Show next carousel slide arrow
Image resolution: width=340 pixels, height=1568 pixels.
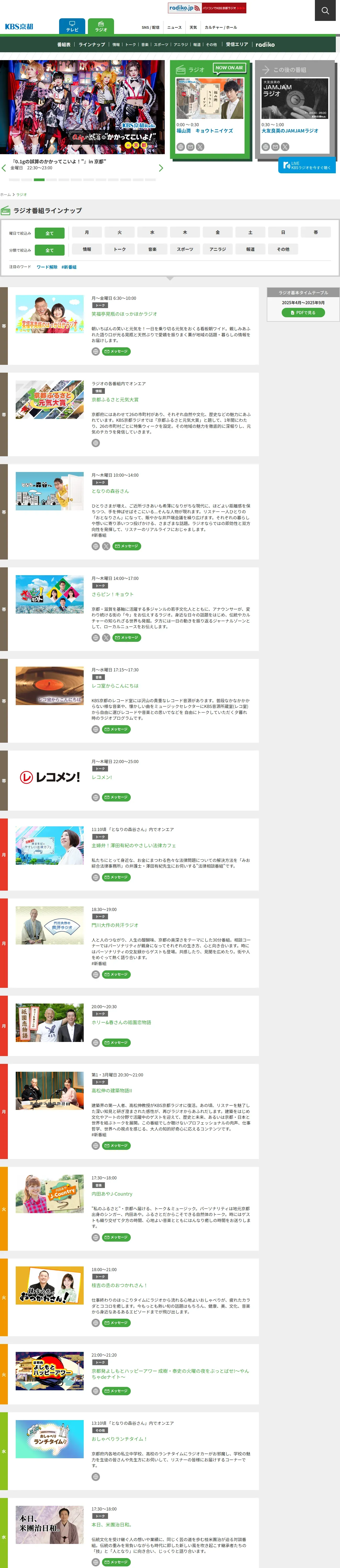click(161, 168)
